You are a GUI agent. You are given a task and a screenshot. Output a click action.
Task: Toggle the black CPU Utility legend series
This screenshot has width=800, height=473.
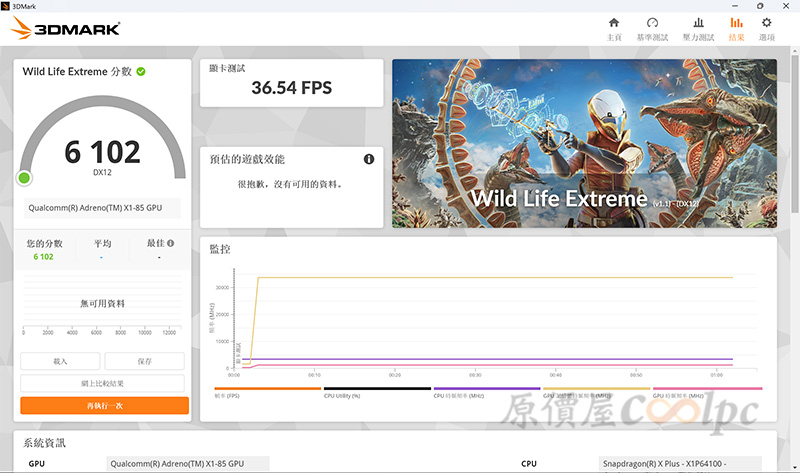(x=377, y=392)
